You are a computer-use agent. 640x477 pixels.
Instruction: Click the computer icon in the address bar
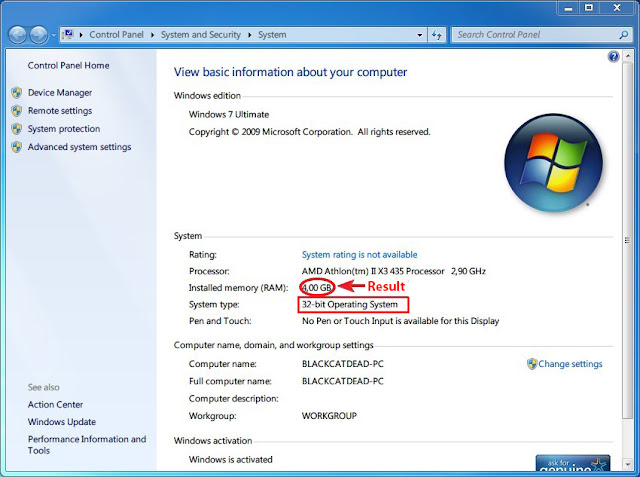(68, 35)
